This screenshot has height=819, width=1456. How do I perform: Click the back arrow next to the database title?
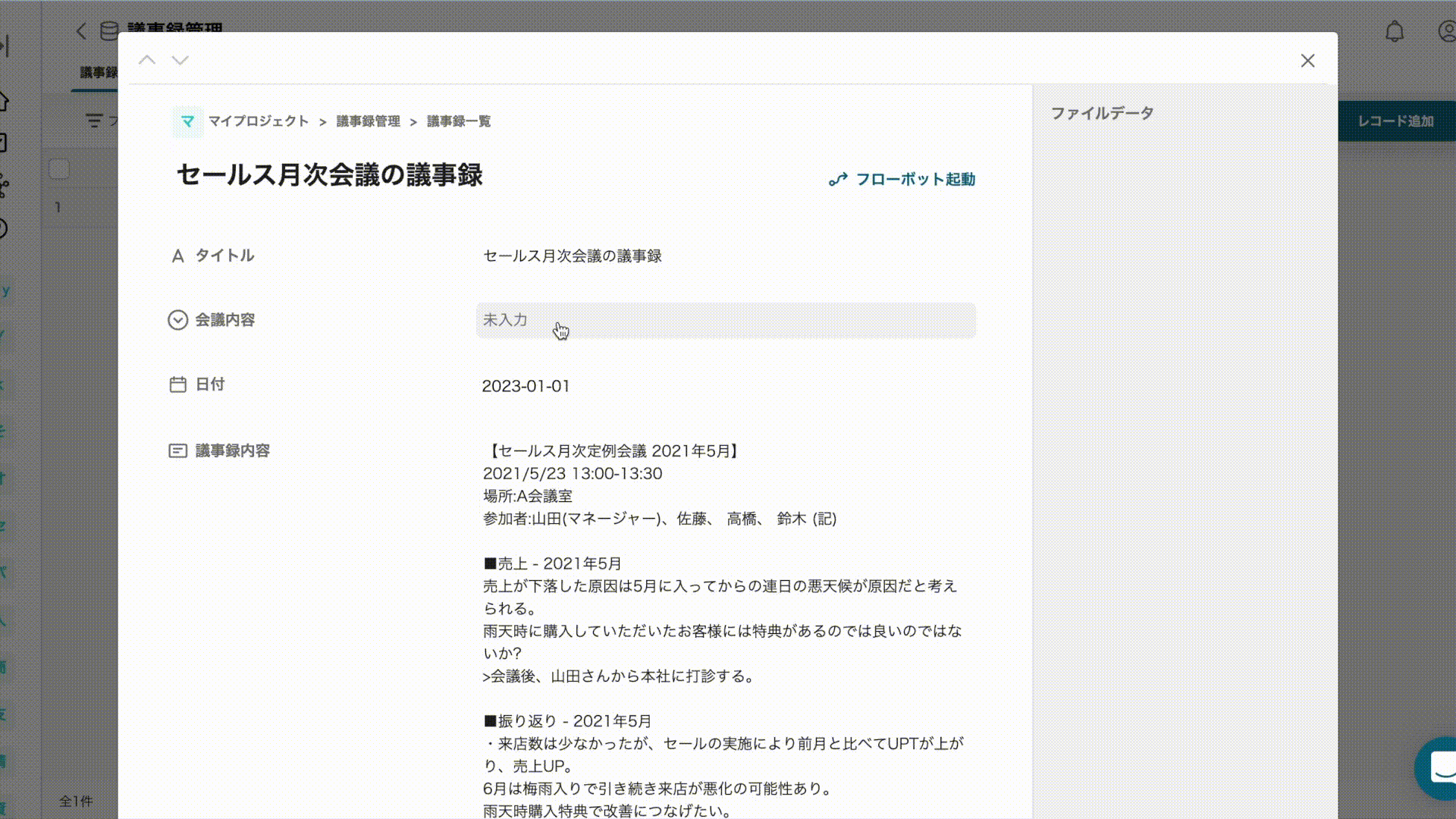[x=81, y=31]
